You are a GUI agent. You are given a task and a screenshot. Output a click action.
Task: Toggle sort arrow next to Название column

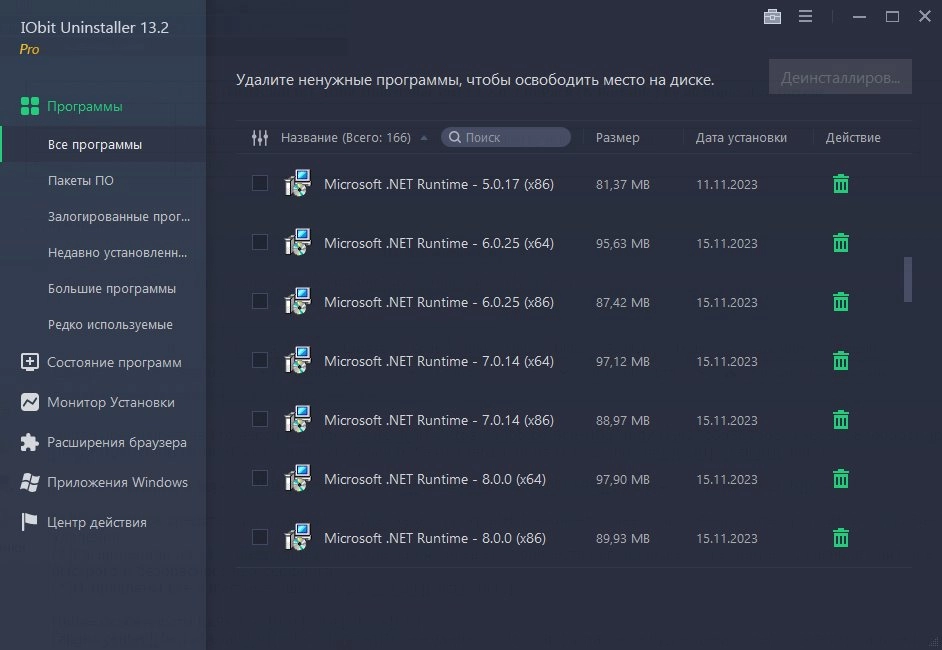424,138
